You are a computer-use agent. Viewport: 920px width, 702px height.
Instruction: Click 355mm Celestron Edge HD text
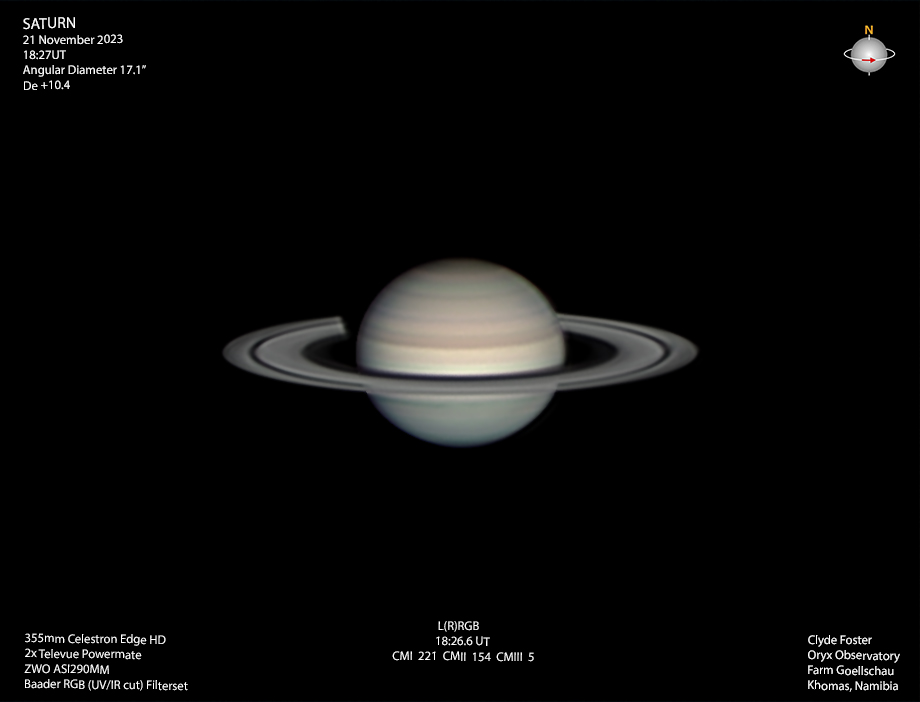click(x=95, y=639)
